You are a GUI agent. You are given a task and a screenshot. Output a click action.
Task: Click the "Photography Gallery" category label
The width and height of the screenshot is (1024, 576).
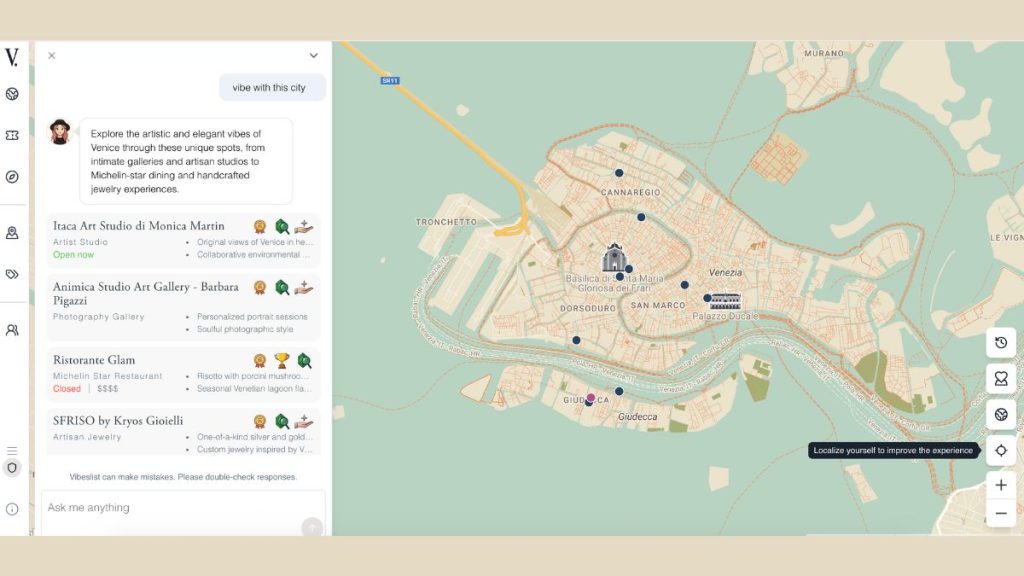click(99, 317)
